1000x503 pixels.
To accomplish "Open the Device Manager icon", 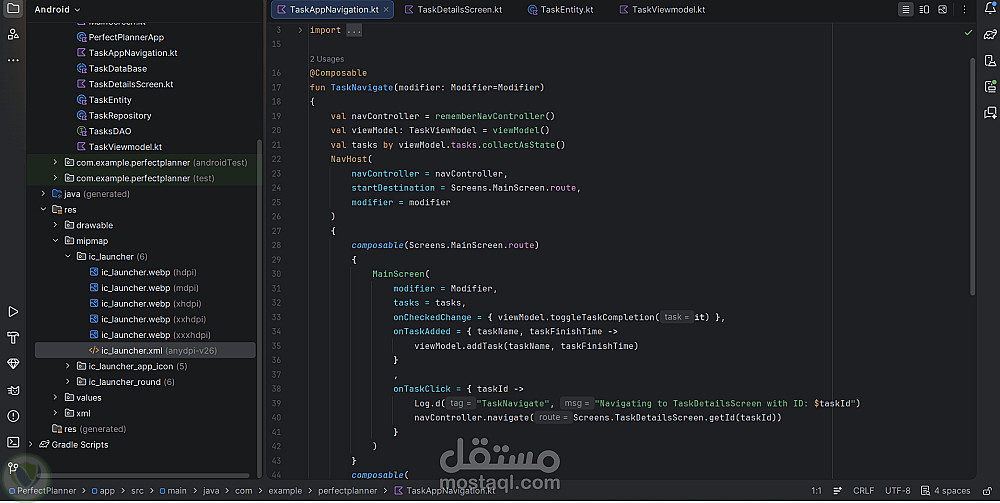I will coord(990,61).
